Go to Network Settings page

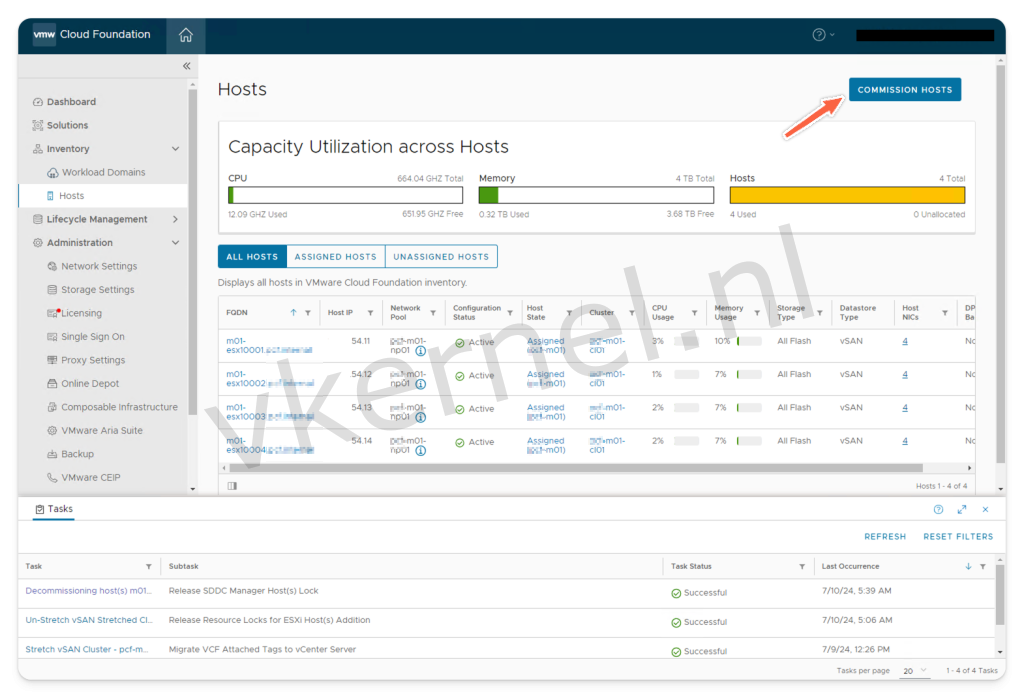tap(99, 266)
